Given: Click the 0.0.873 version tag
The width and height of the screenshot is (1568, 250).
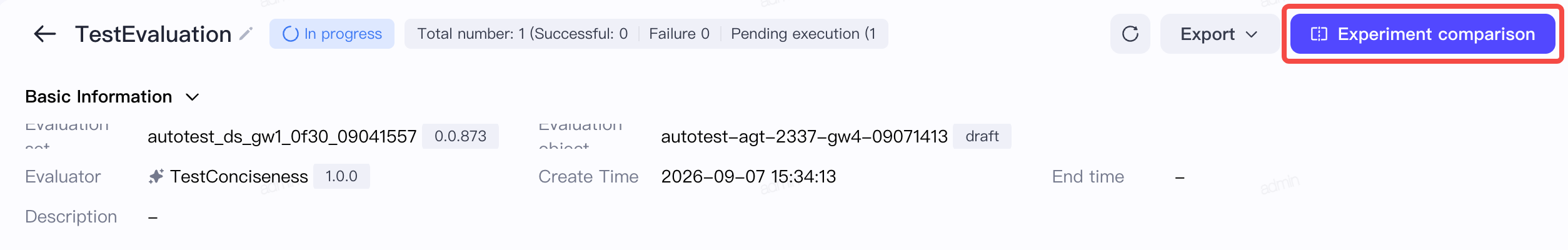Looking at the screenshot, I should pyautogui.click(x=460, y=136).
